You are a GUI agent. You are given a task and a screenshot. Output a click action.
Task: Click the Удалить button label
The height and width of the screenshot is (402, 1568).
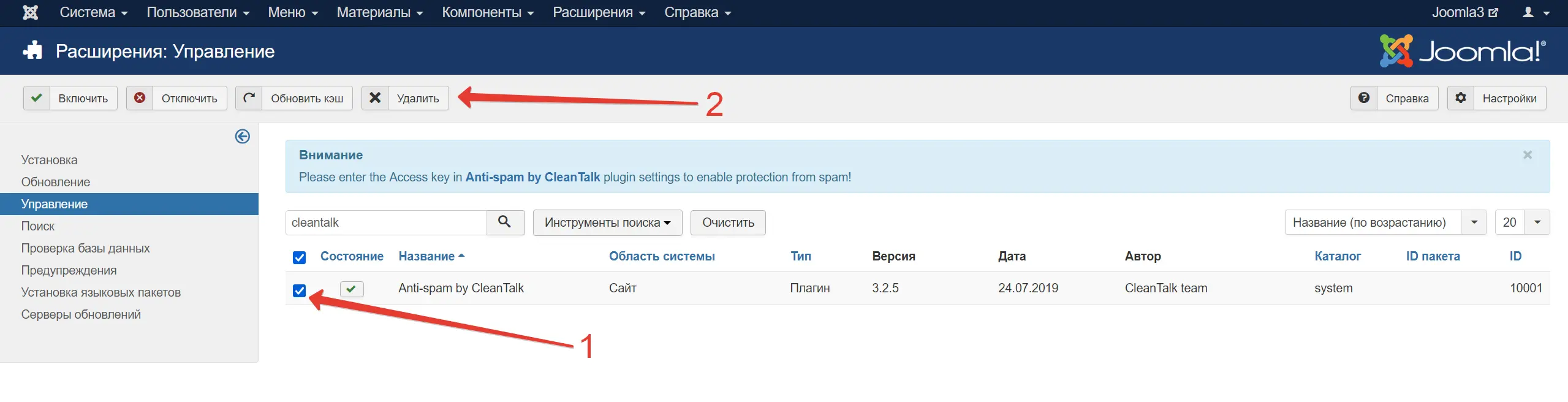point(418,99)
